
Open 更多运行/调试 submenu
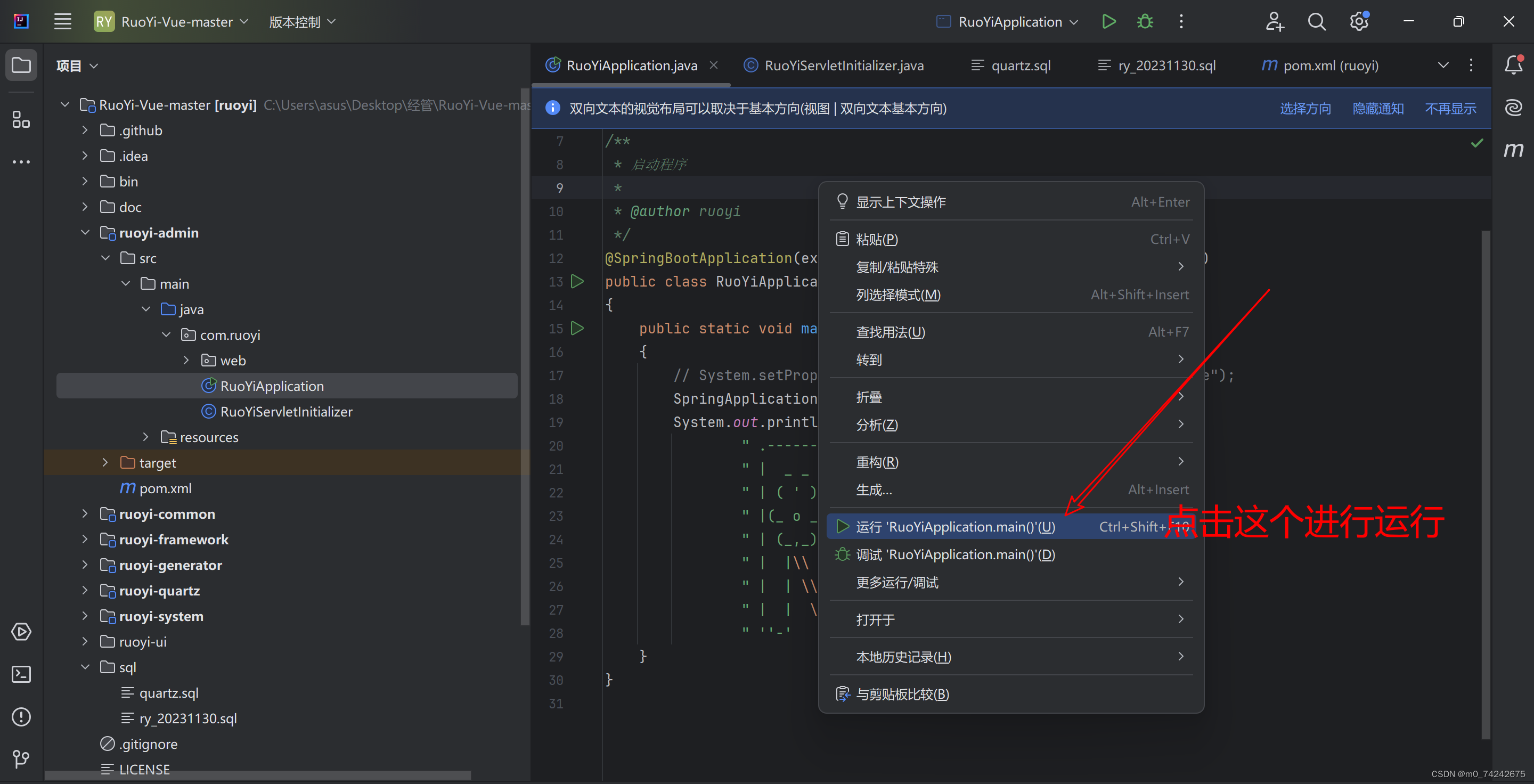coord(1011,582)
